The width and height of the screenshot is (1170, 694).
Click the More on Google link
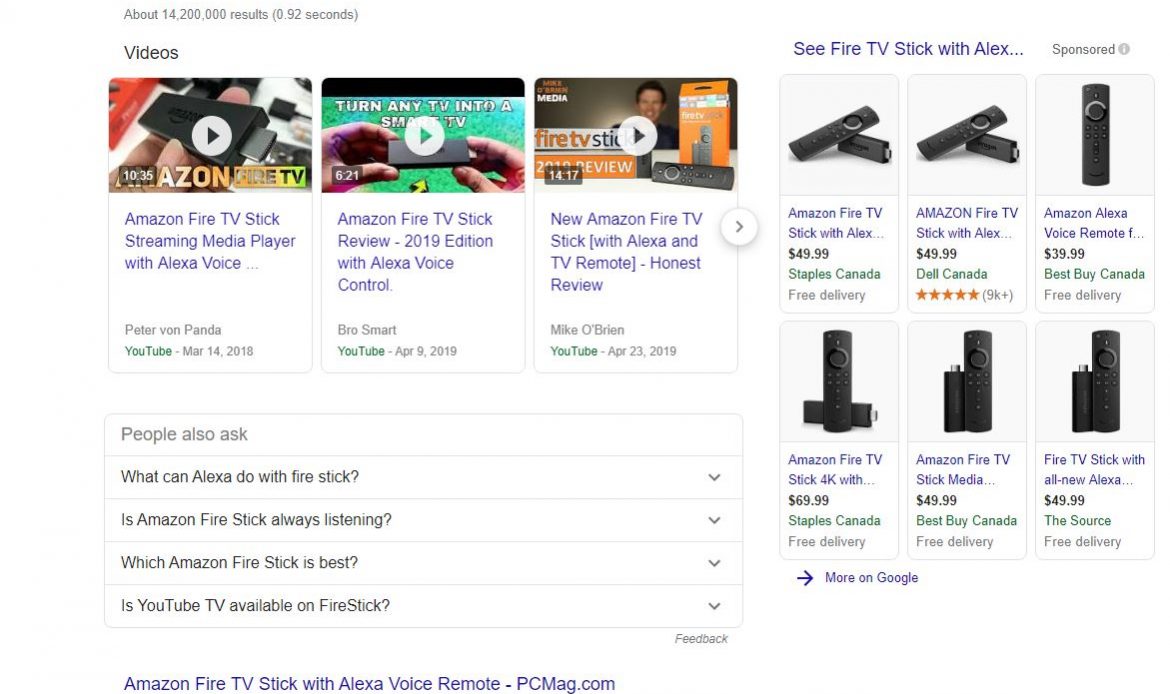872,578
